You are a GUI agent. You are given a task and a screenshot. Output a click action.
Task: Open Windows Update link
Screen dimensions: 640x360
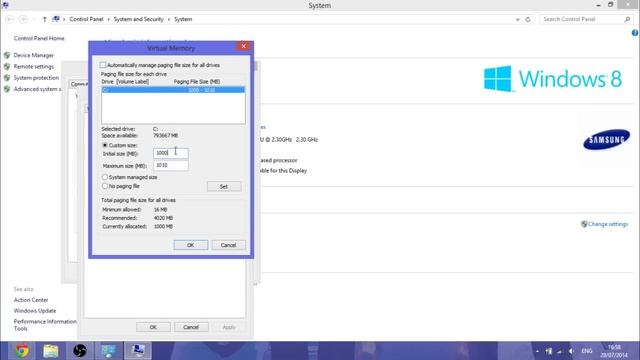point(35,311)
